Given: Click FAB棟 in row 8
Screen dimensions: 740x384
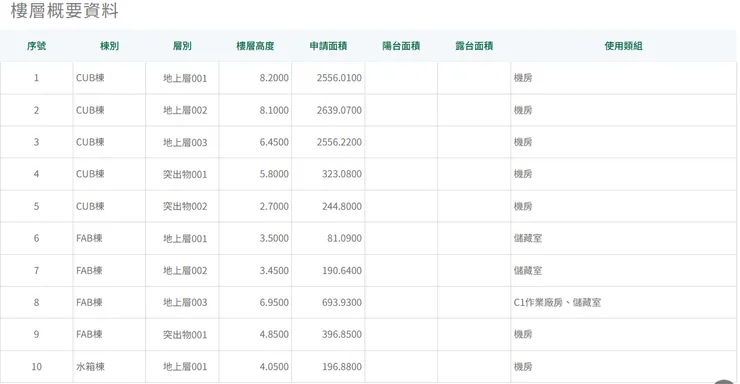Looking at the screenshot, I should point(89,302).
